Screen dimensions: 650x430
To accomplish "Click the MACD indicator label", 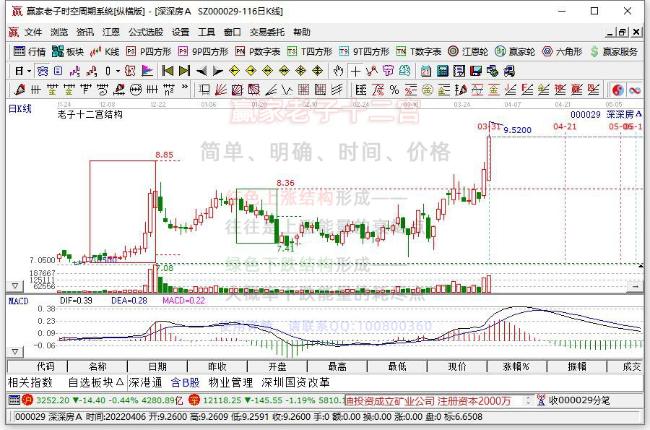I will click(x=19, y=301).
